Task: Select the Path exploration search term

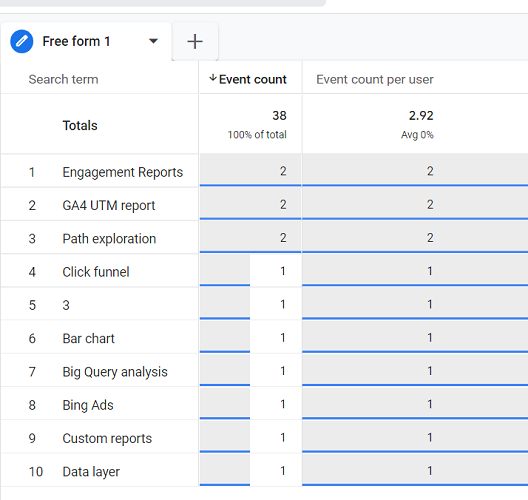Action: [x=109, y=239]
